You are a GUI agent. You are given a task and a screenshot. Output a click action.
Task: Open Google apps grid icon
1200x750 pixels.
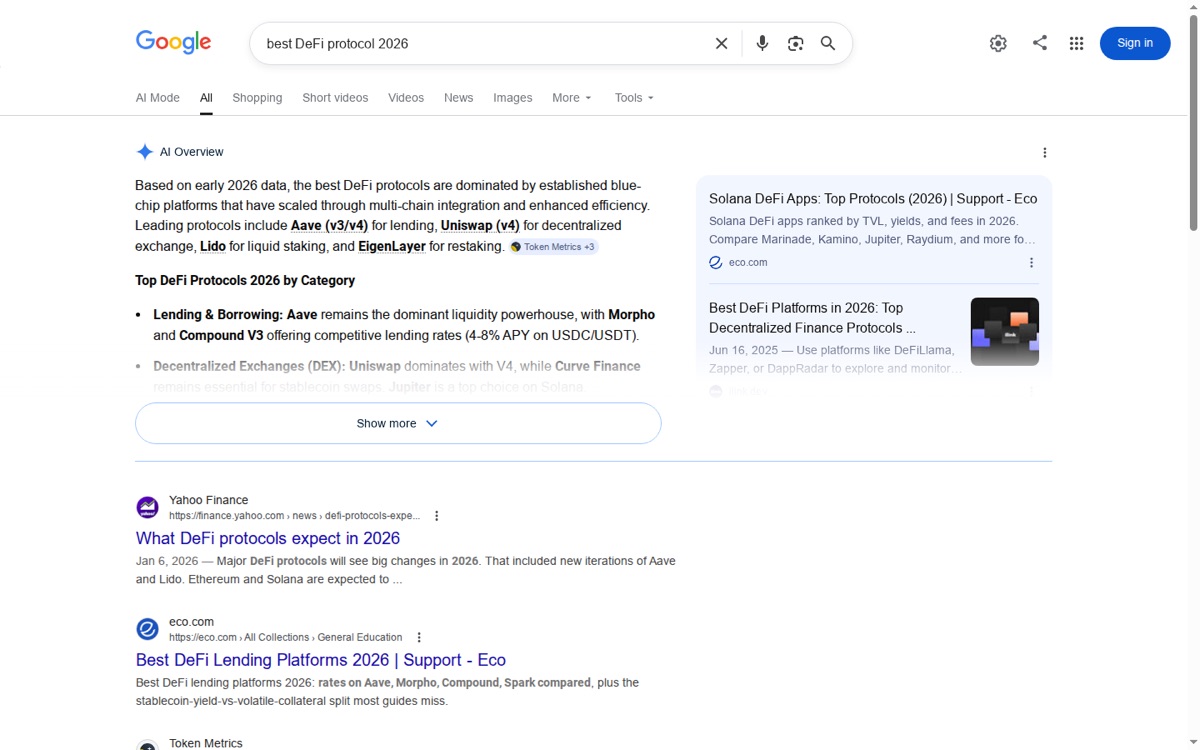[x=1076, y=43]
